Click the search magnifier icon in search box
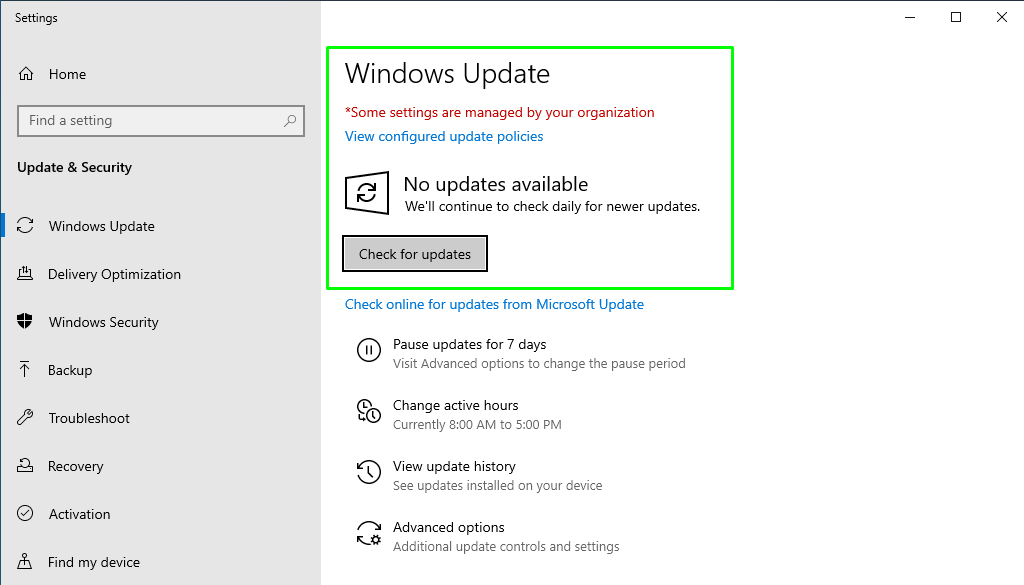 (x=290, y=121)
